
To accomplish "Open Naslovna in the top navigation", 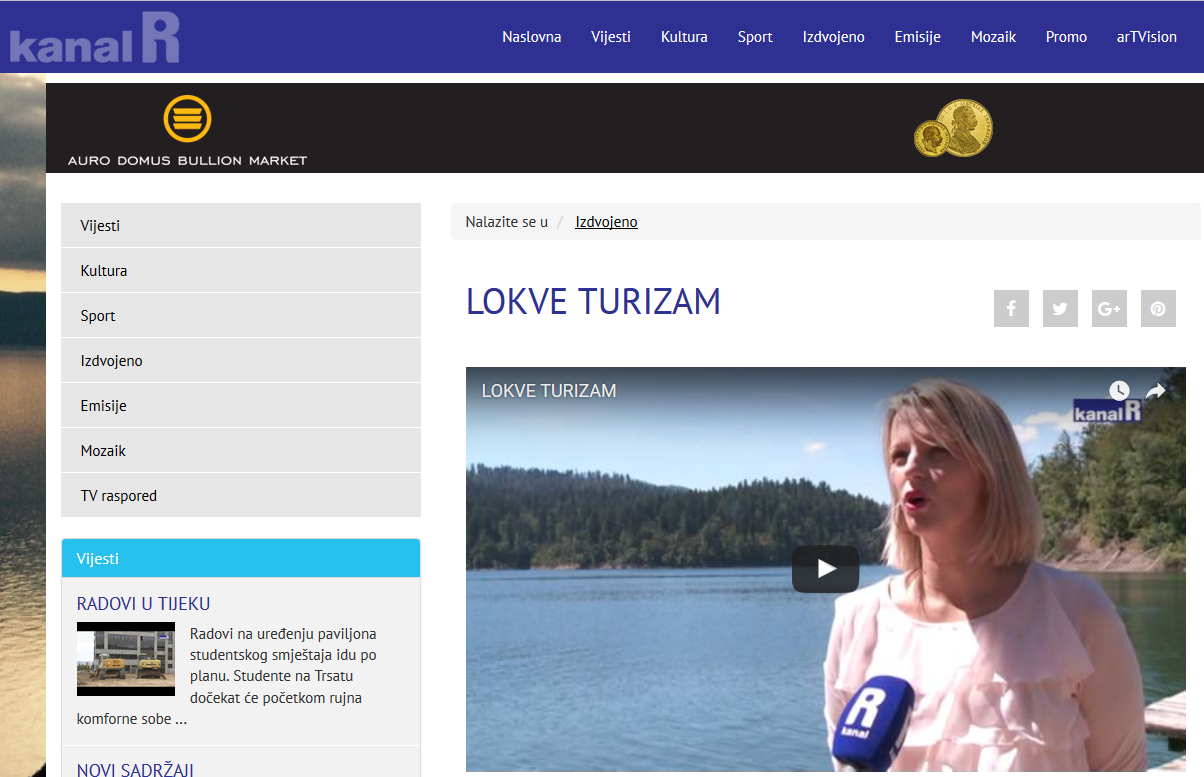I will (x=531, y=37).
